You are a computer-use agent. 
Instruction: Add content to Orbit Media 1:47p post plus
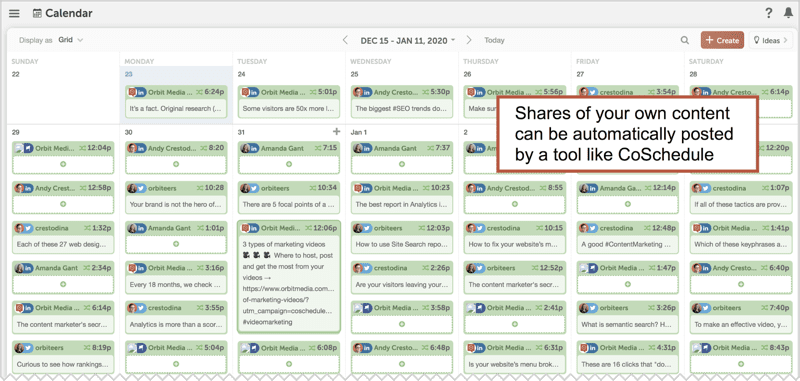point(628,284)
